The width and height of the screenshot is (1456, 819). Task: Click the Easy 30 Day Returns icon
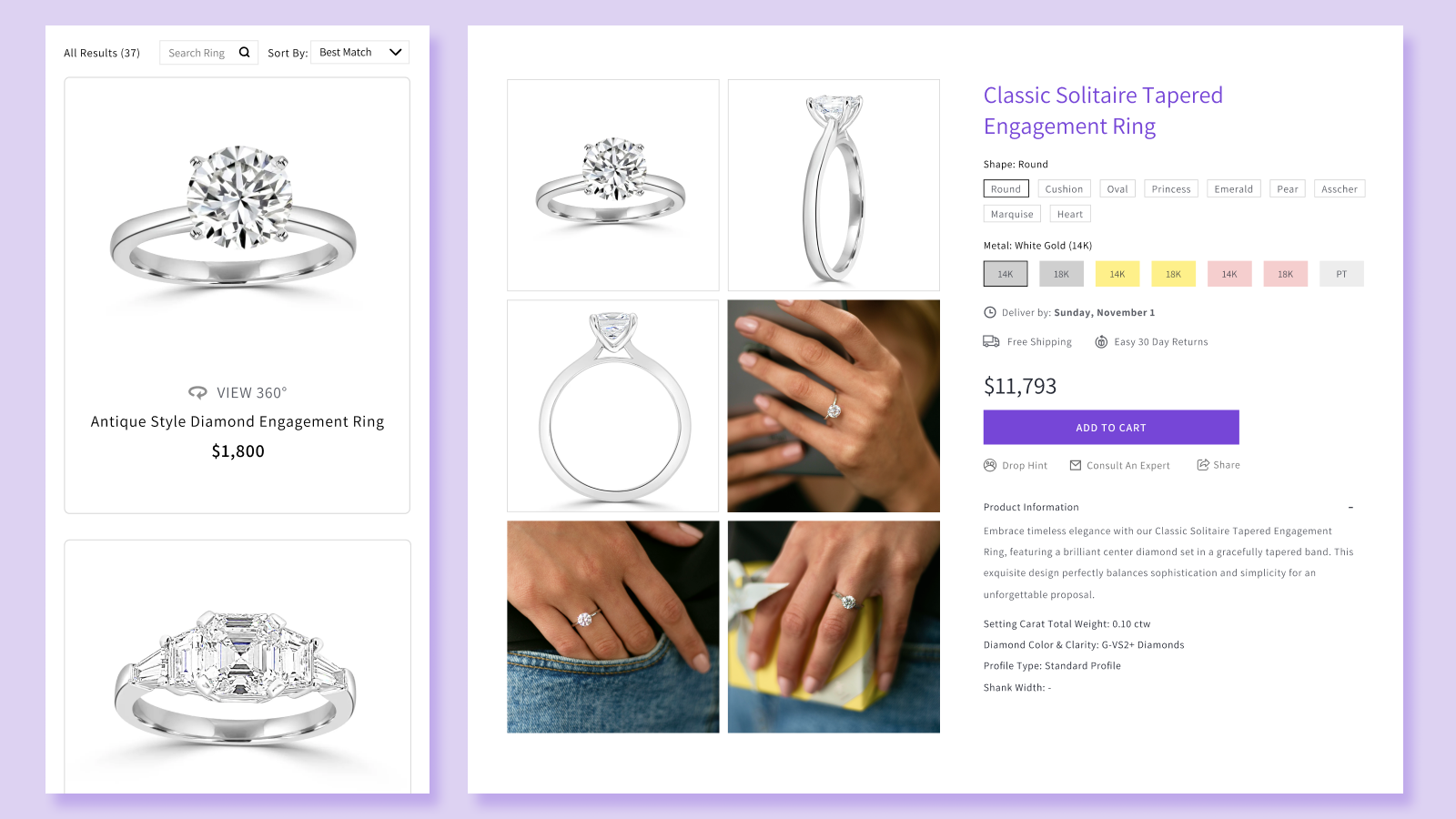[x=1101, y=342]
